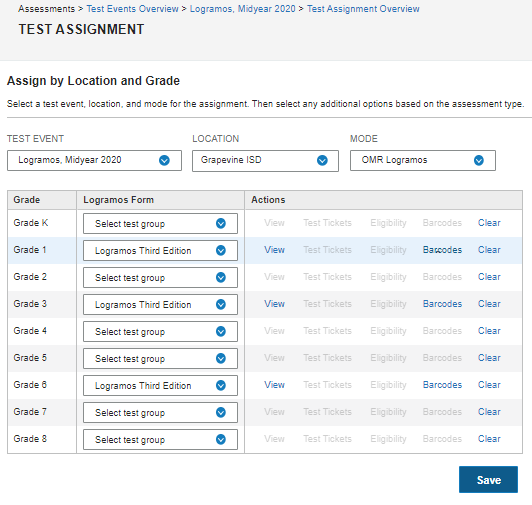Click the Save button
The image size is (532, 505).
(x=488, y=480)
